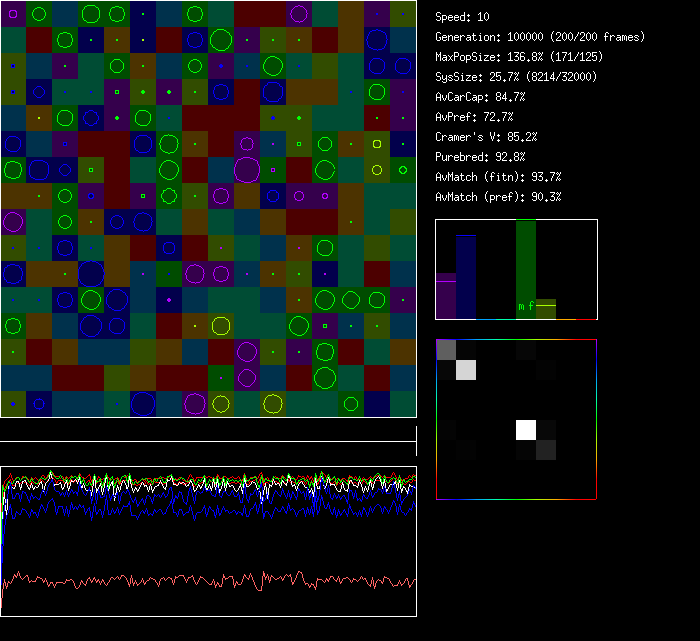Select the tall green bar in histogram
700x641 pixels.
click(526, 265)
